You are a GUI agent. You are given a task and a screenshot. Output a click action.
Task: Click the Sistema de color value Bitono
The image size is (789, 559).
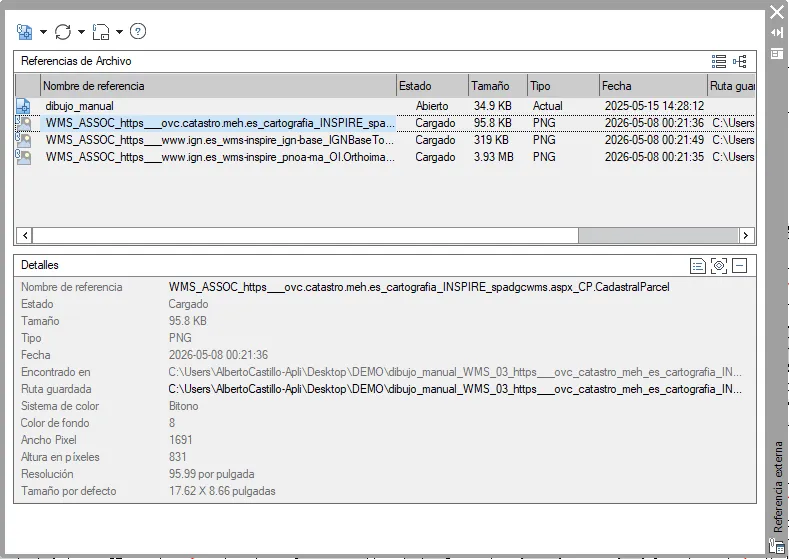click(184, 406)
